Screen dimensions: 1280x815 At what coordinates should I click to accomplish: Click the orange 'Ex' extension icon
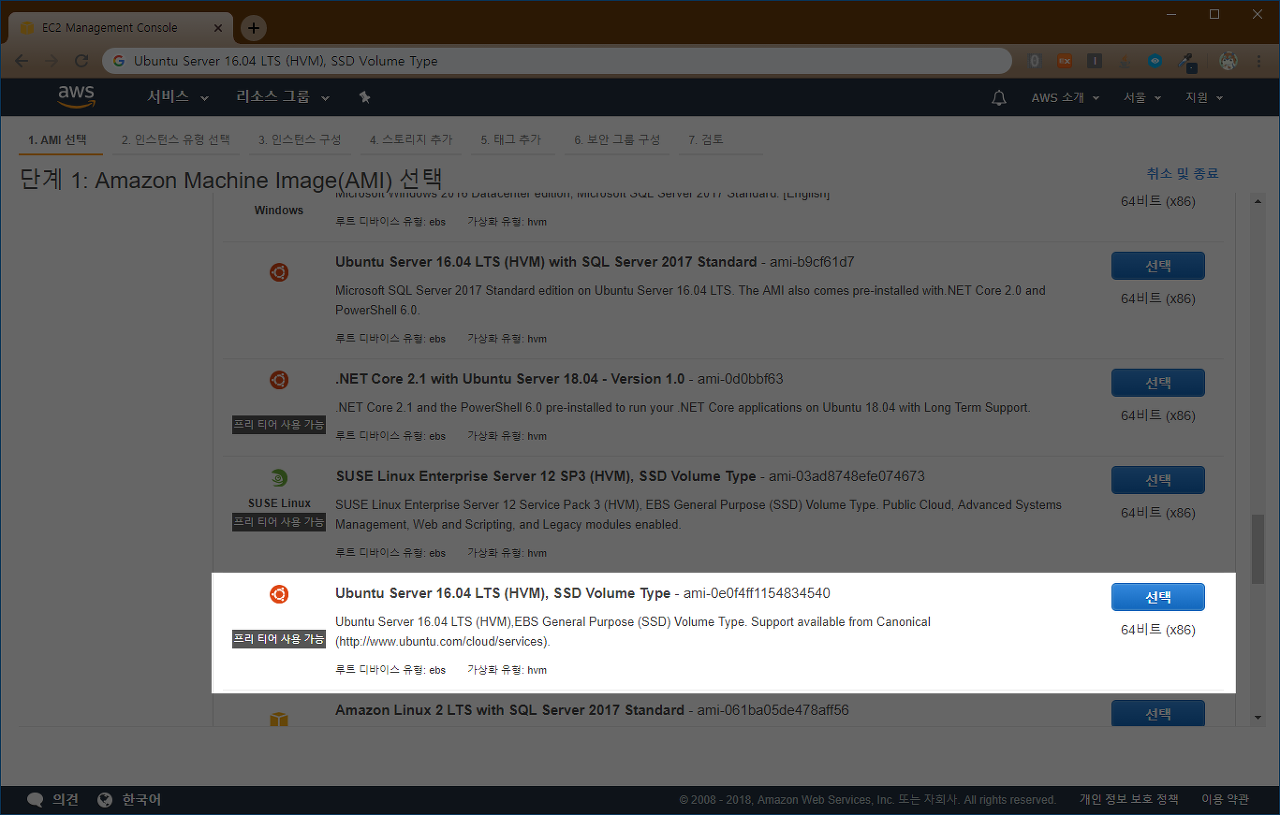1064,61
